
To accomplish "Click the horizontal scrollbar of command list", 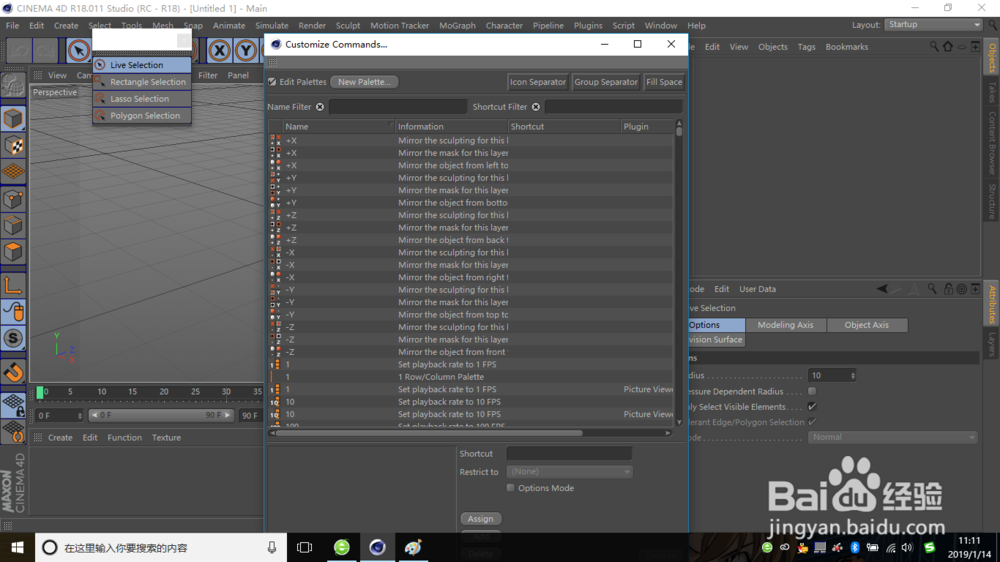I will (429, 433).
